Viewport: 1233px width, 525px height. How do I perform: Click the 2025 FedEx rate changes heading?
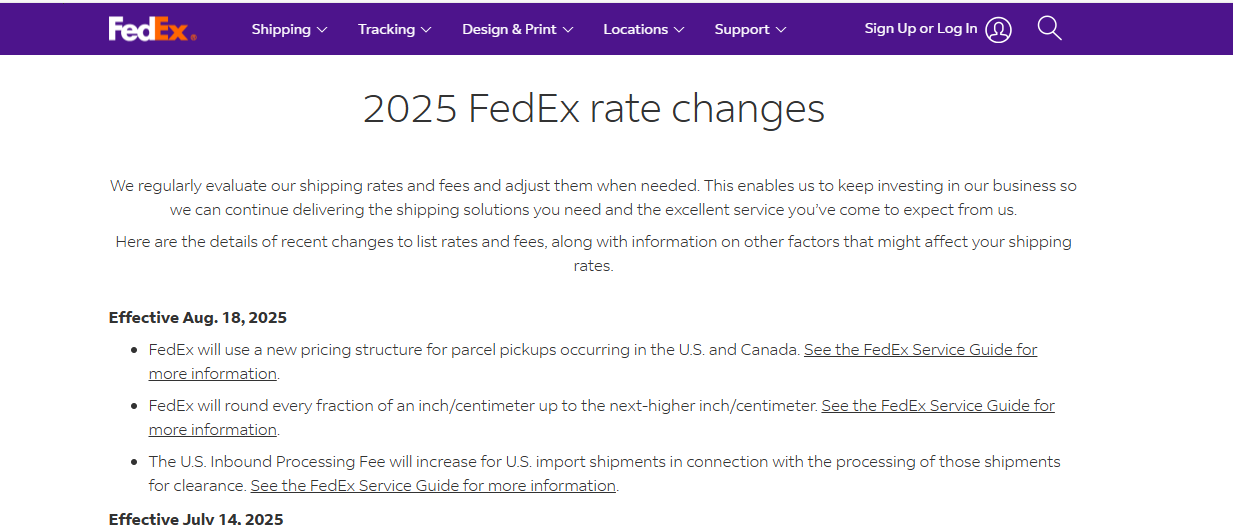(593, 109)
